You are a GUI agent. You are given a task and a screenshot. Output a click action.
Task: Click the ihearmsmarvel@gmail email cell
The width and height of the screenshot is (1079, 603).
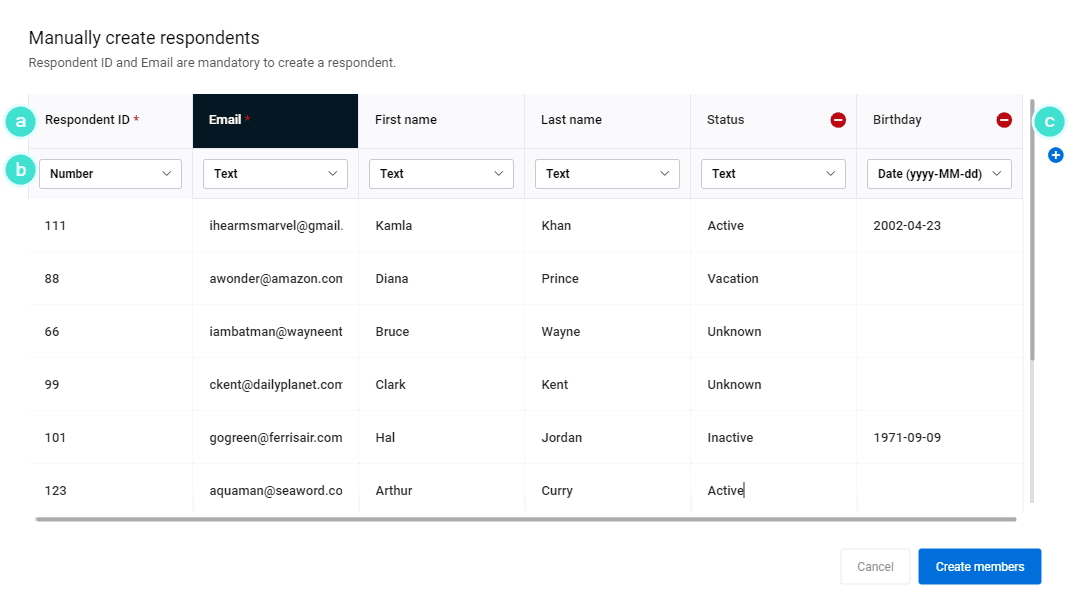tap(275, 225)
